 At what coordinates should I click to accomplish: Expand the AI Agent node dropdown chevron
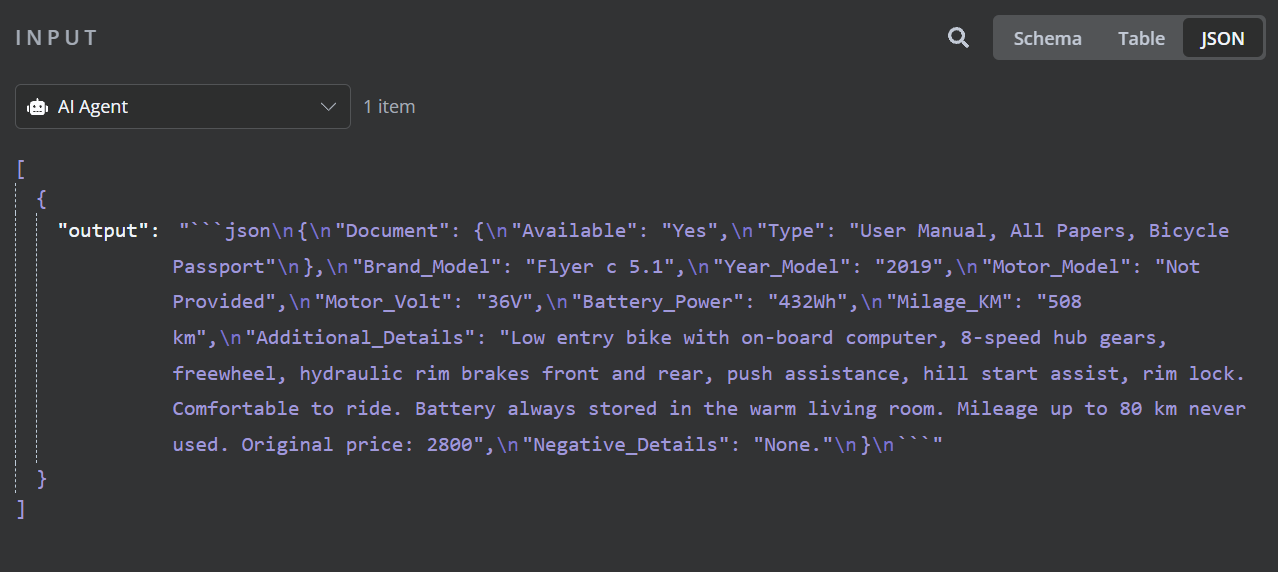[x=328, y=107]
